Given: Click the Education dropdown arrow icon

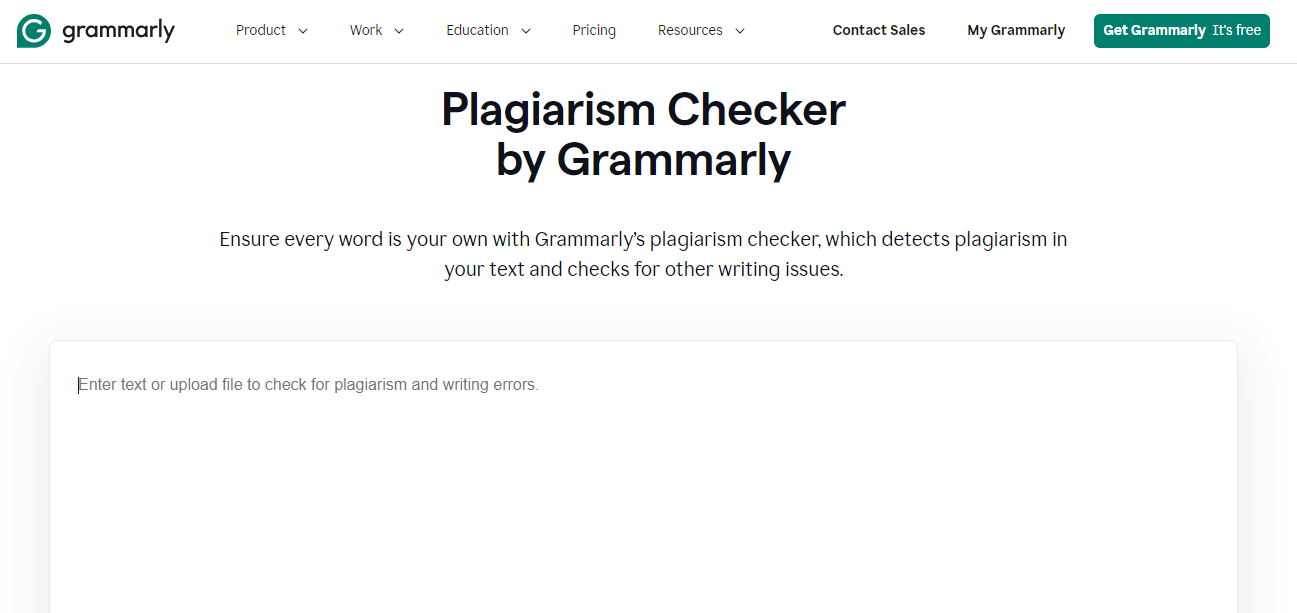Looking at the screenshot, I should coord(528,31).
